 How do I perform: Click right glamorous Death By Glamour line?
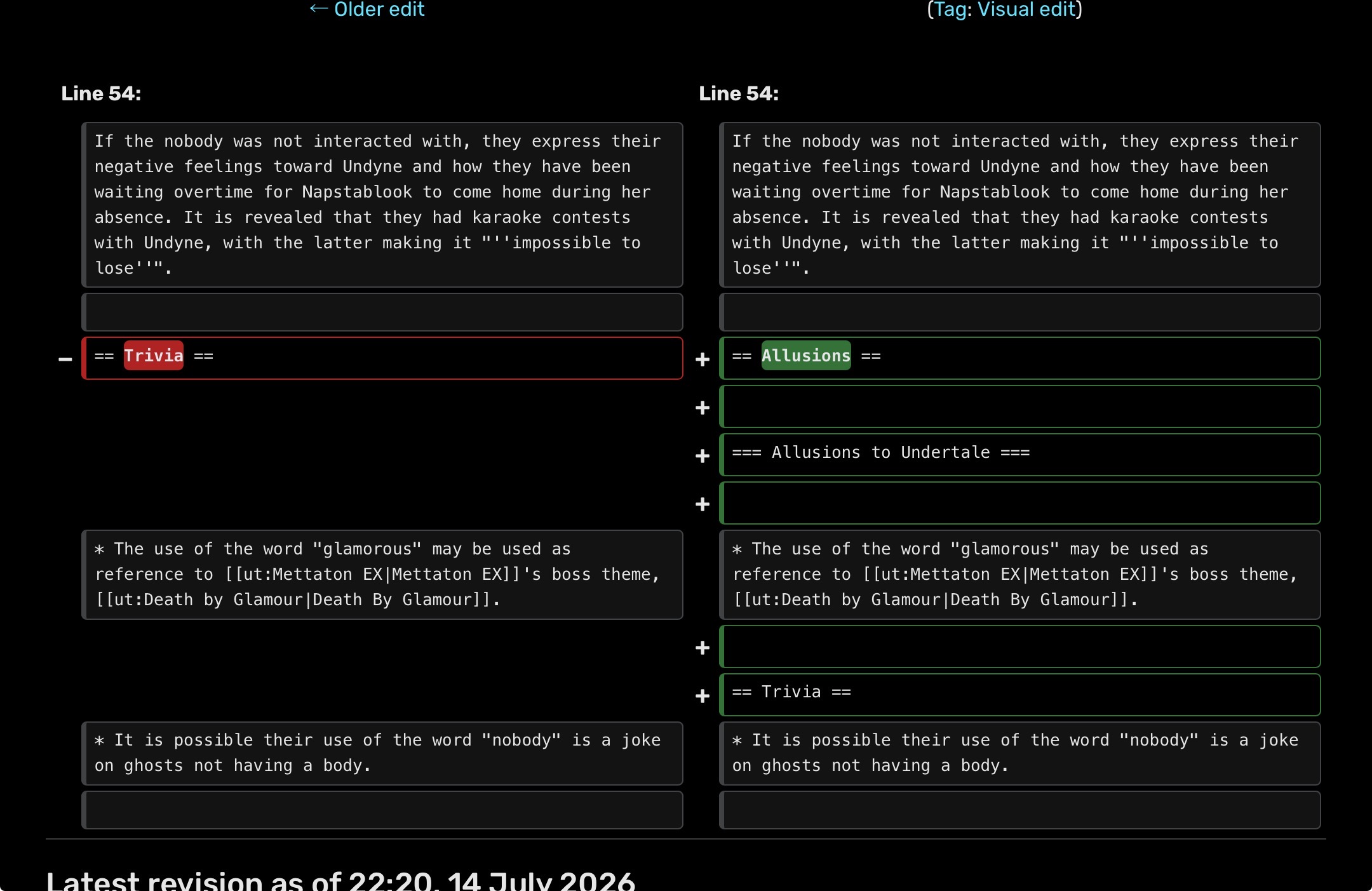point(1020,575)
